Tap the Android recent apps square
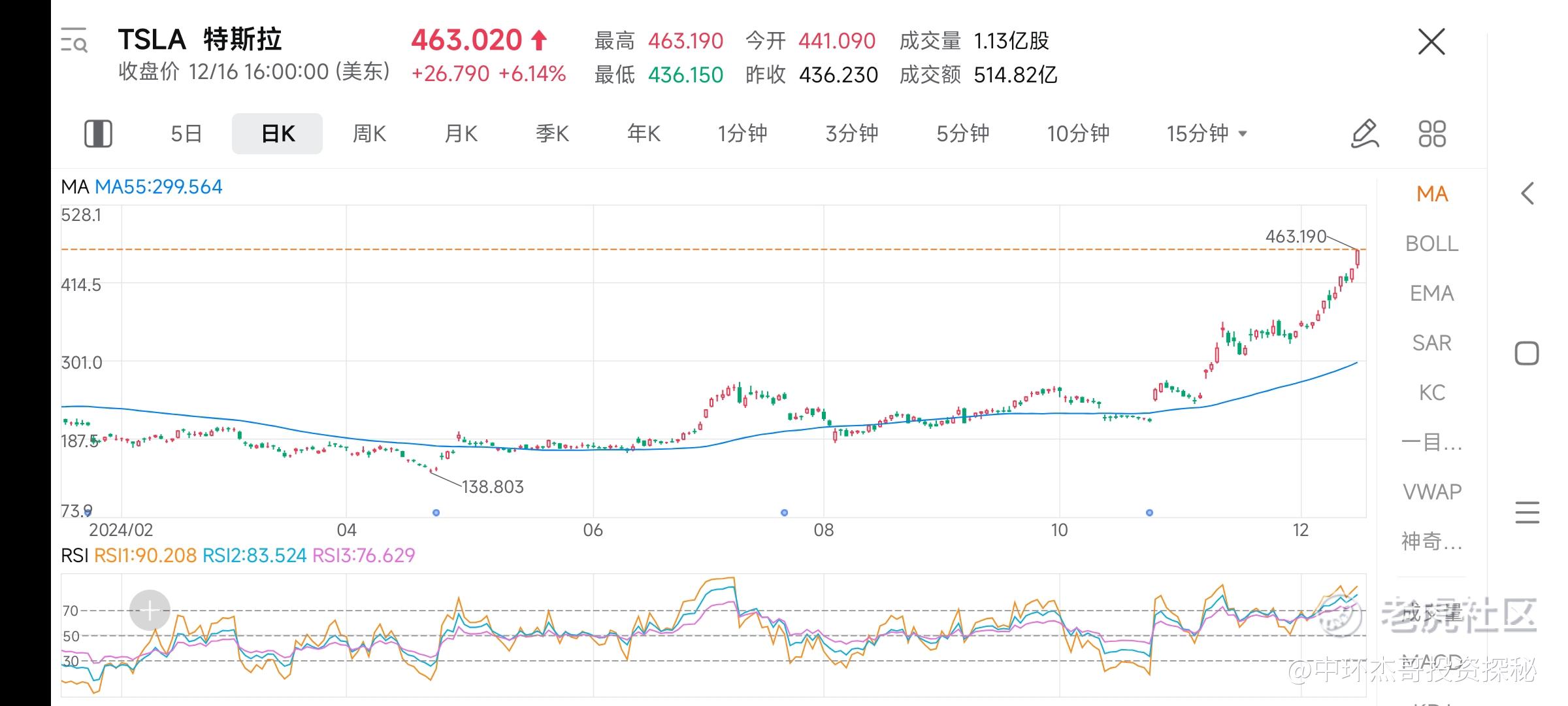The width and height of the screenshot is (1568, 706). pos(1527,354)
